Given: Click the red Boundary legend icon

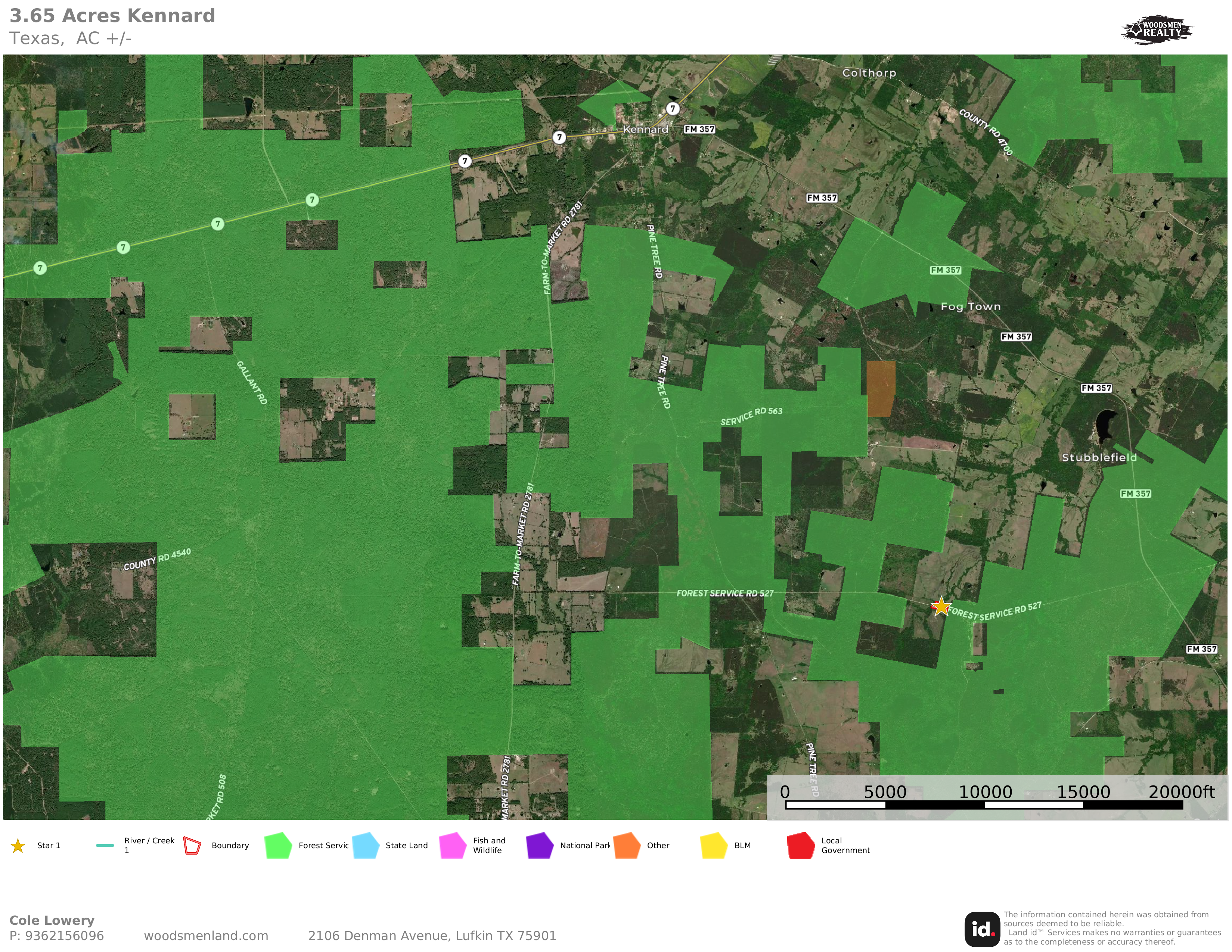Looking at the screenshot, I should point(192,845).
